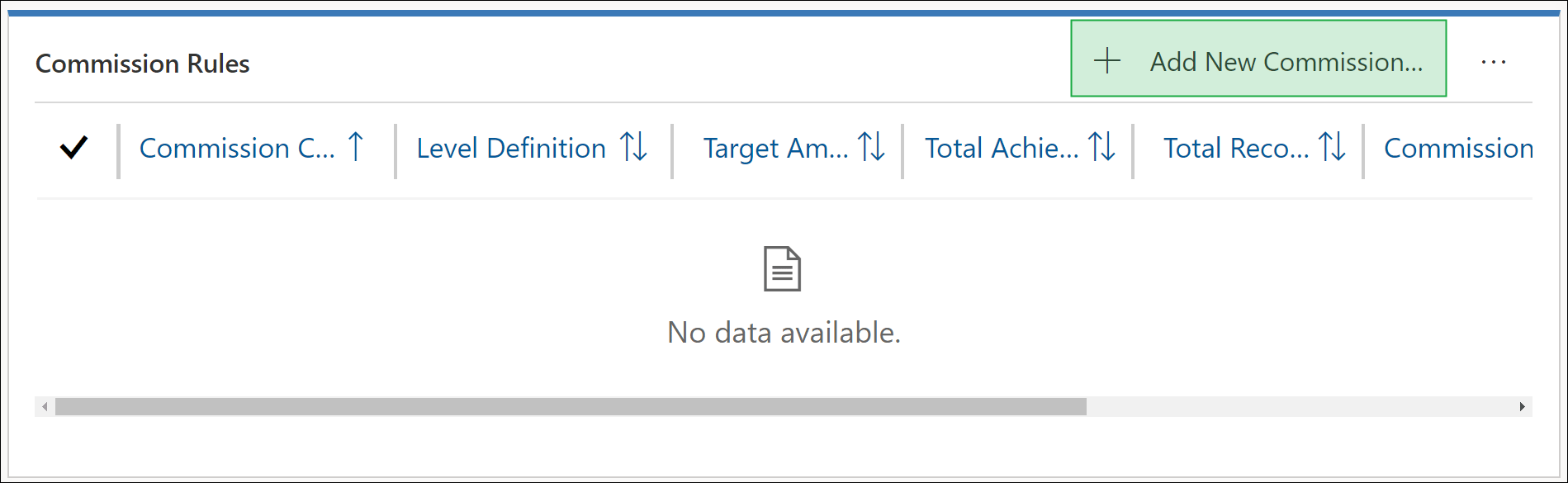Screen dimensions: 1568x483
Task: Click sort arrows icon beside Total Reco...
Action: 1332,147
